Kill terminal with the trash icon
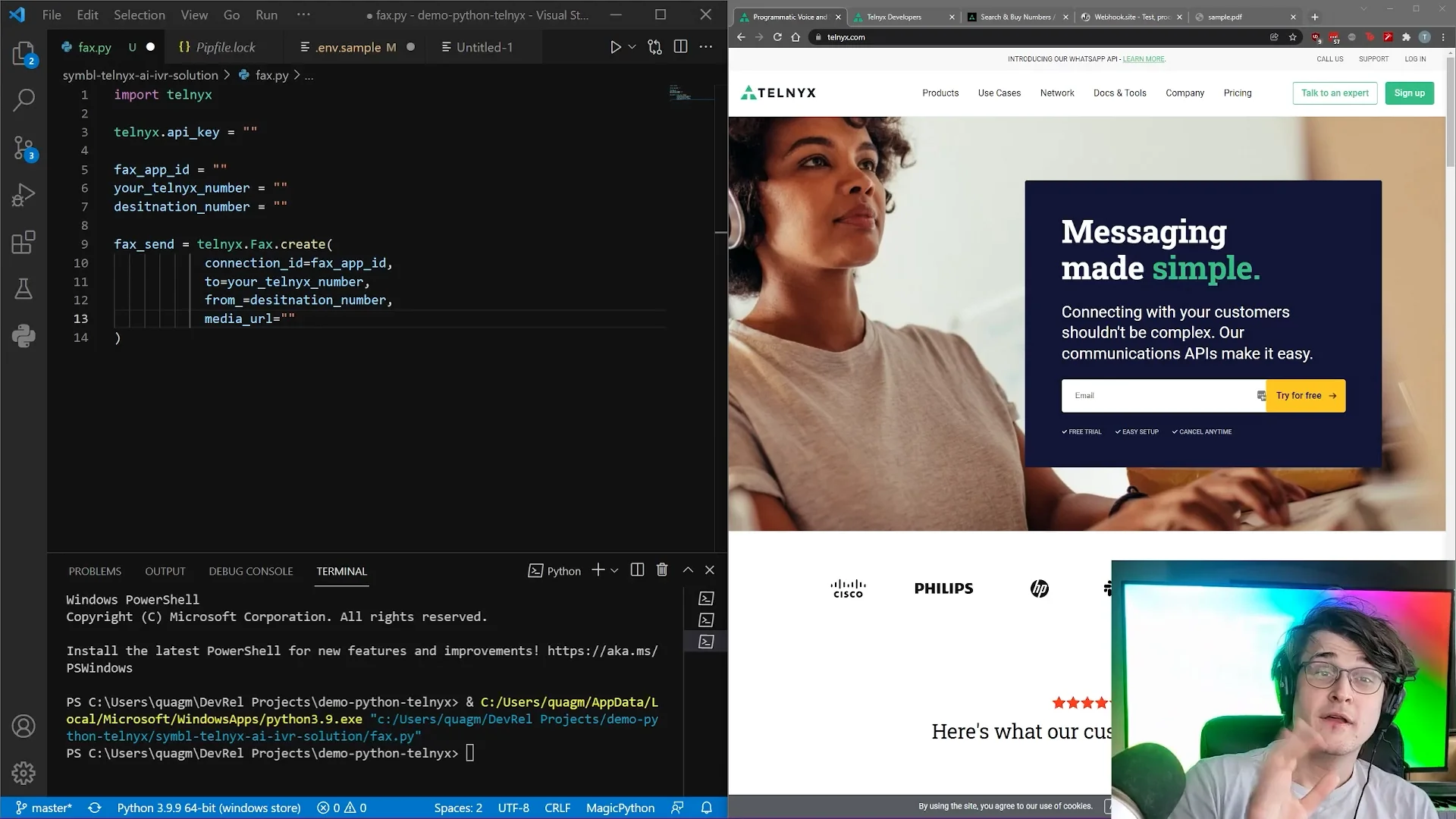 [662, 570]
